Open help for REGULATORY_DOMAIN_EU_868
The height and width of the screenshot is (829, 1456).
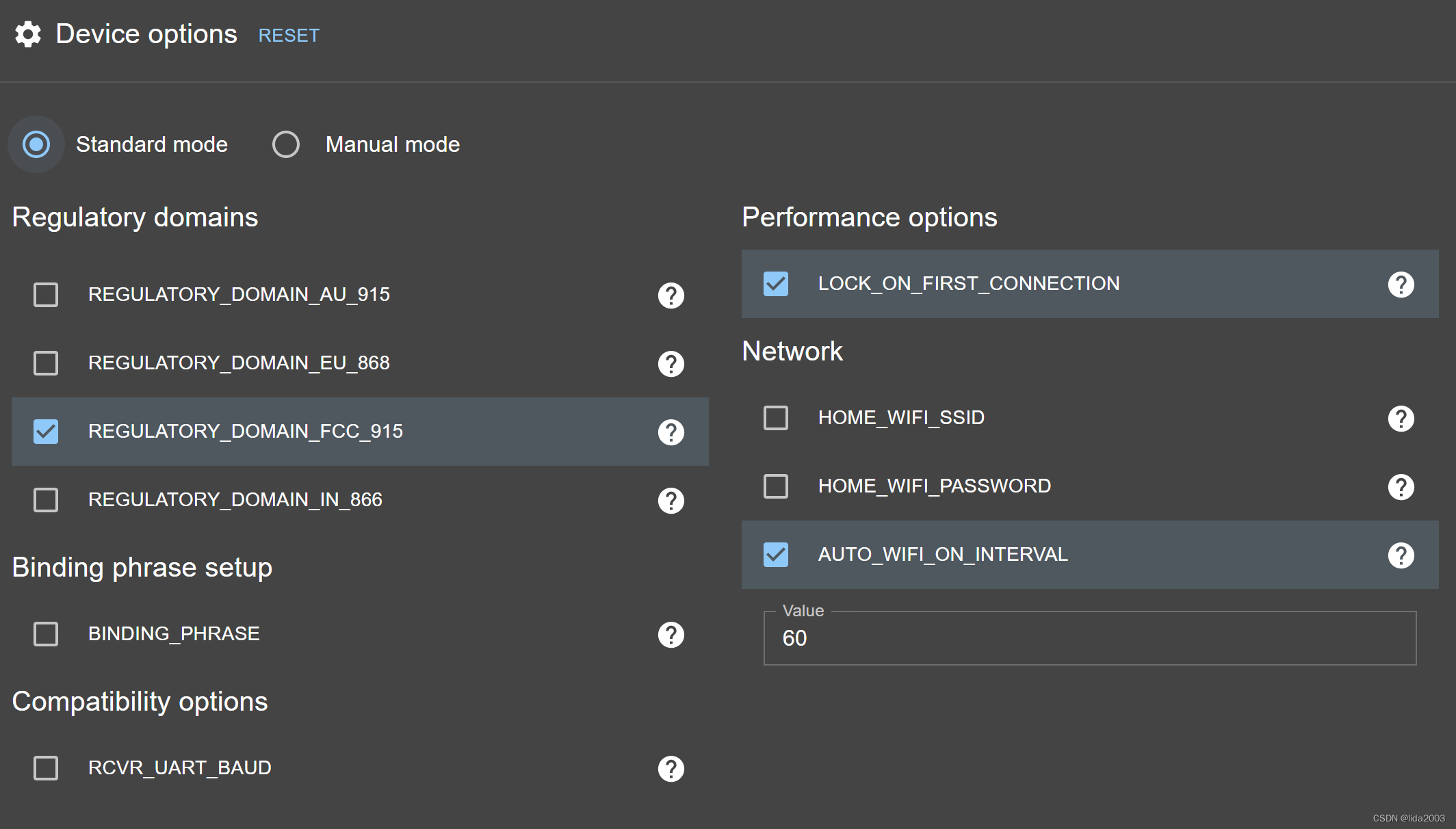tap(671, 364)
